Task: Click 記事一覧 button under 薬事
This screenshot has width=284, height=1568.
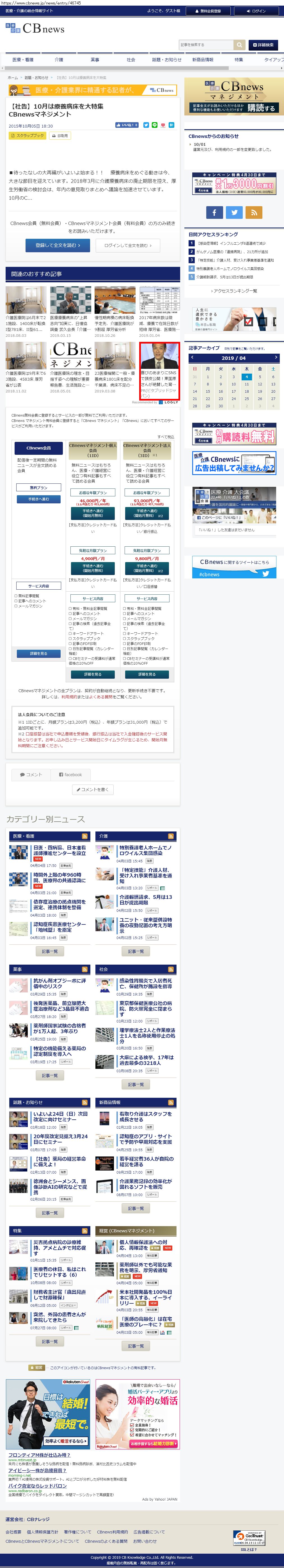Action: tap(50, 1076)
